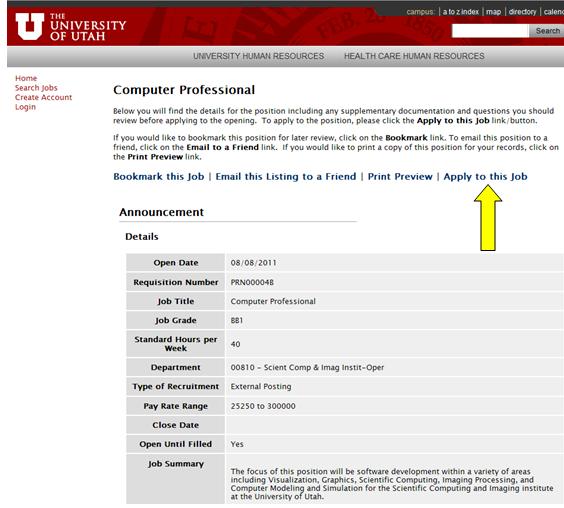Open the campus directory link
Viewport: 564px width, 508px height.
tap(522, 12)
